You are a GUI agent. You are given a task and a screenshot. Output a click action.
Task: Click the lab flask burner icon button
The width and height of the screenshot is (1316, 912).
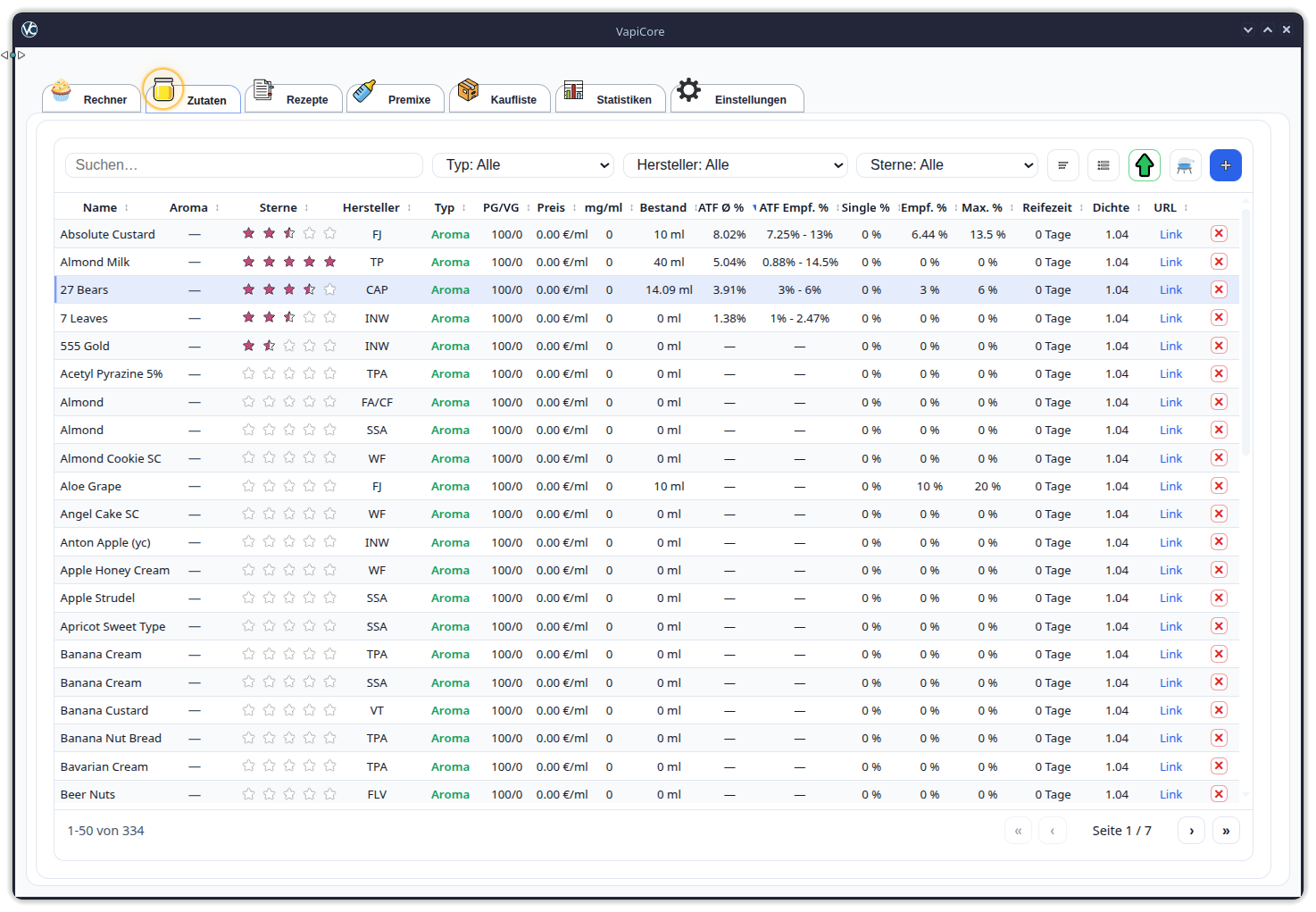1185,165
